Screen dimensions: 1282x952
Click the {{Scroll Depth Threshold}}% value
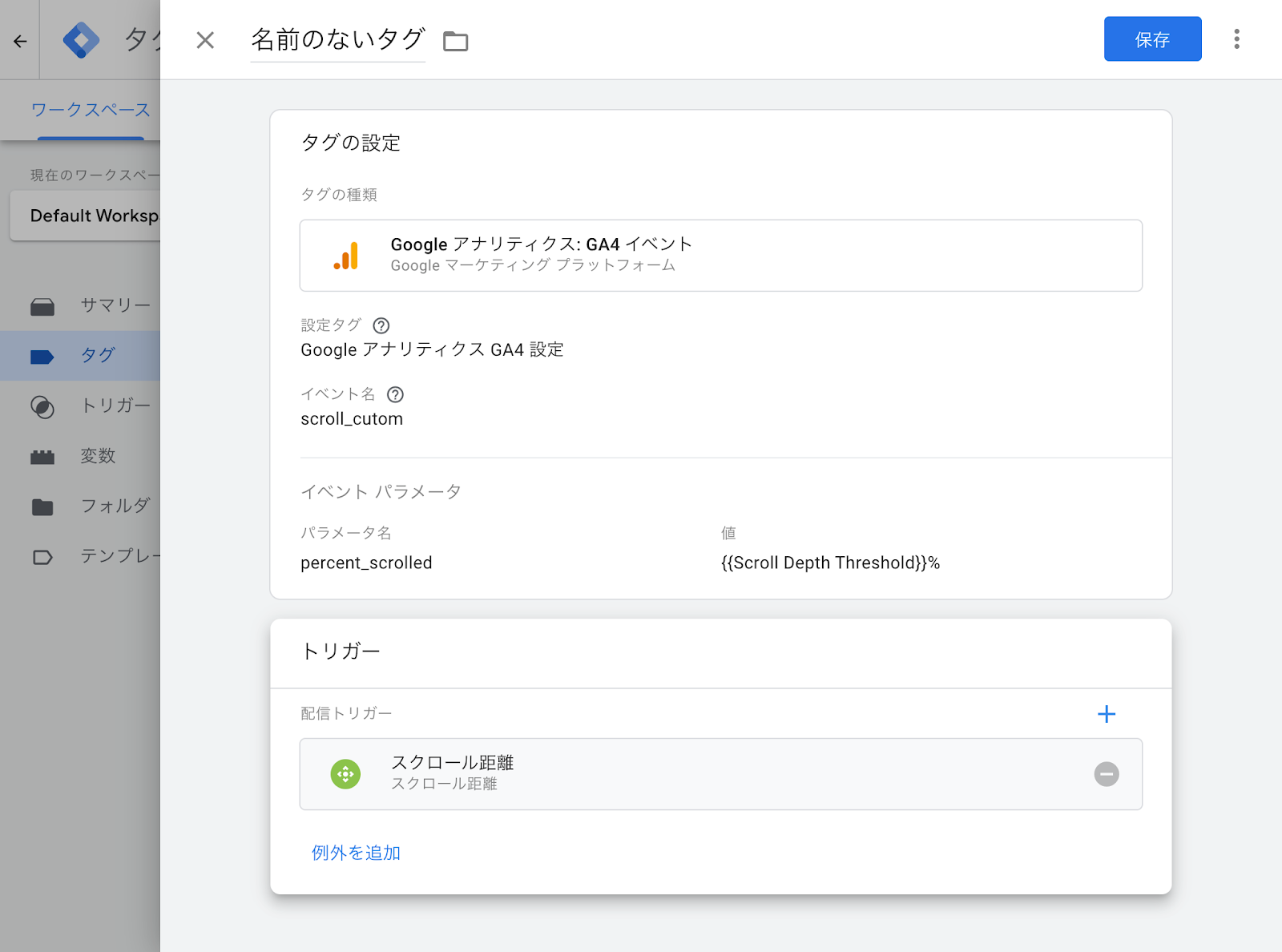point(830,563)
